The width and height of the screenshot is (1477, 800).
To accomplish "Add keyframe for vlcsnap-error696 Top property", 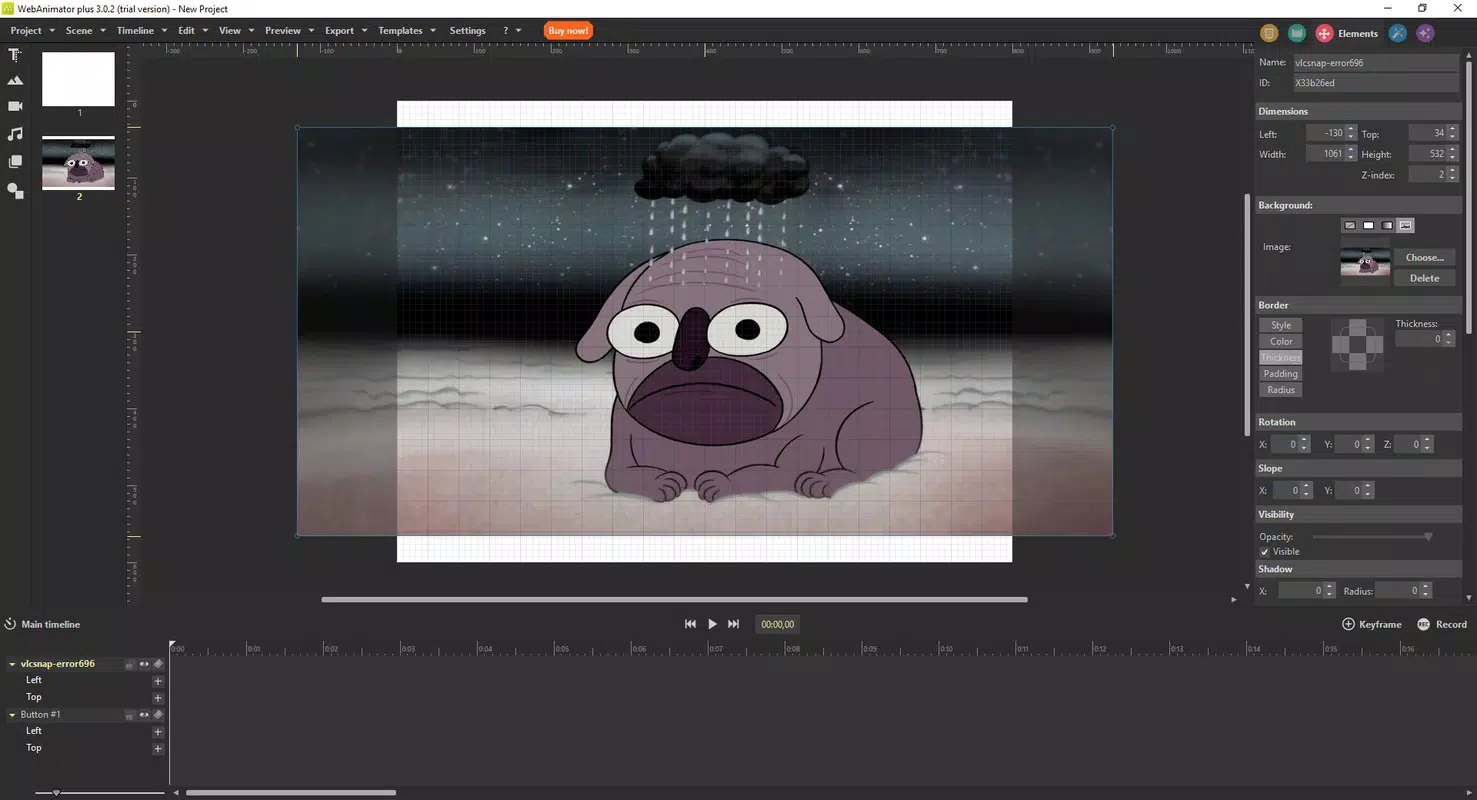I will [158, 698].
